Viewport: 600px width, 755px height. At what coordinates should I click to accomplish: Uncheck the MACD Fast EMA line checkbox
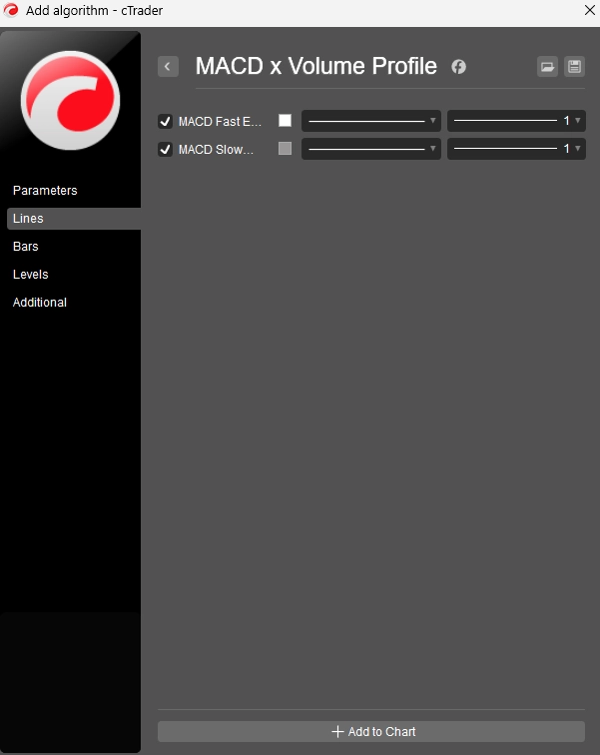165,121
